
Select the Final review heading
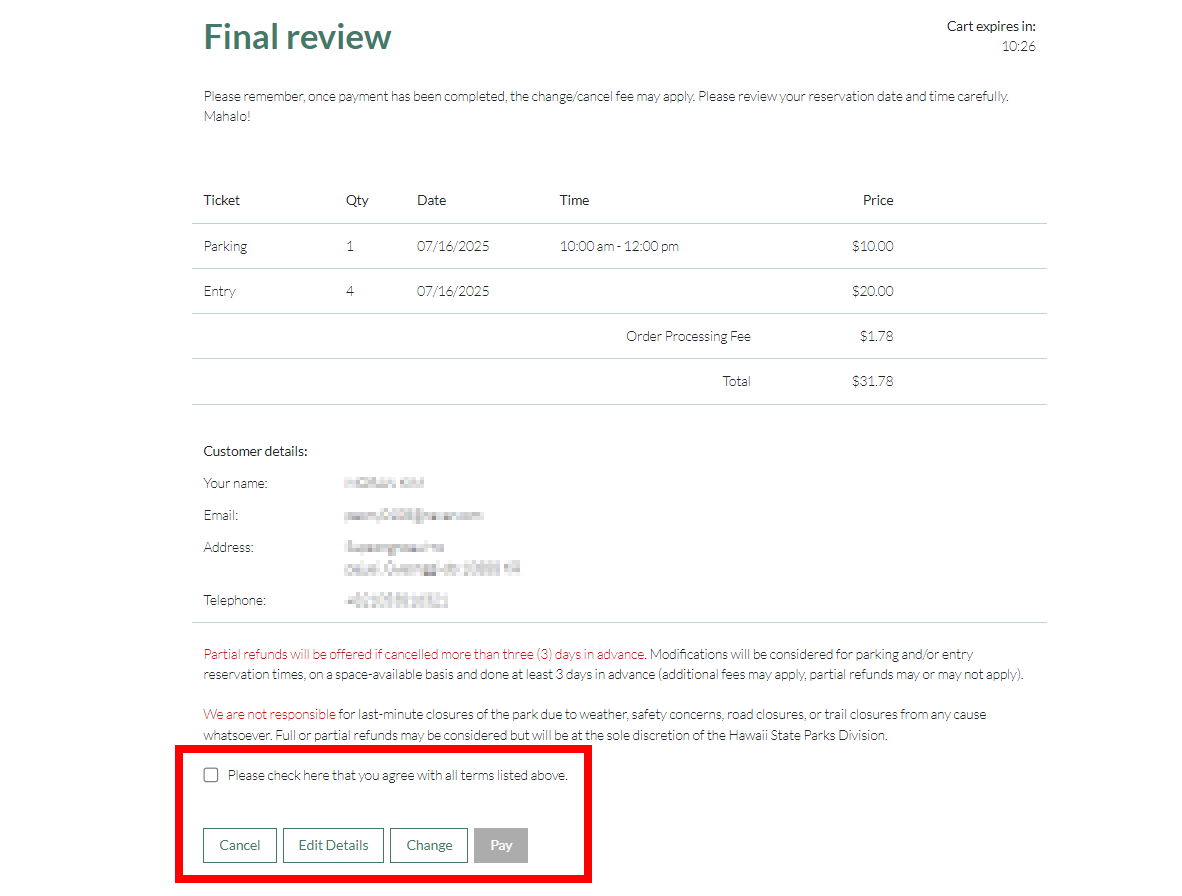(298, 37)
